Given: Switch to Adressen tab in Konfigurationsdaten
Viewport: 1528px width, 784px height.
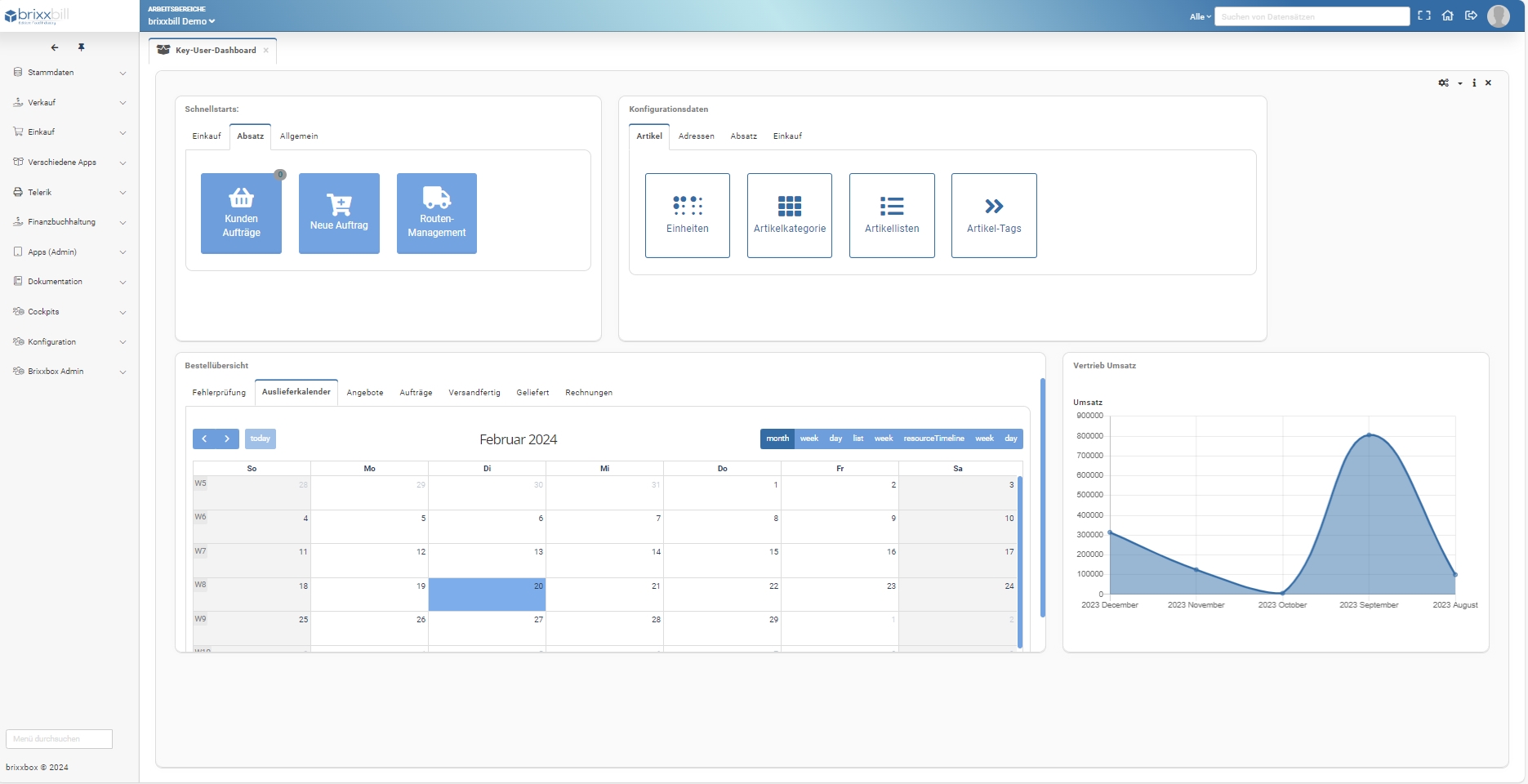Looking at the screenshot, I should pyautogui.click(x=697, y=136).
